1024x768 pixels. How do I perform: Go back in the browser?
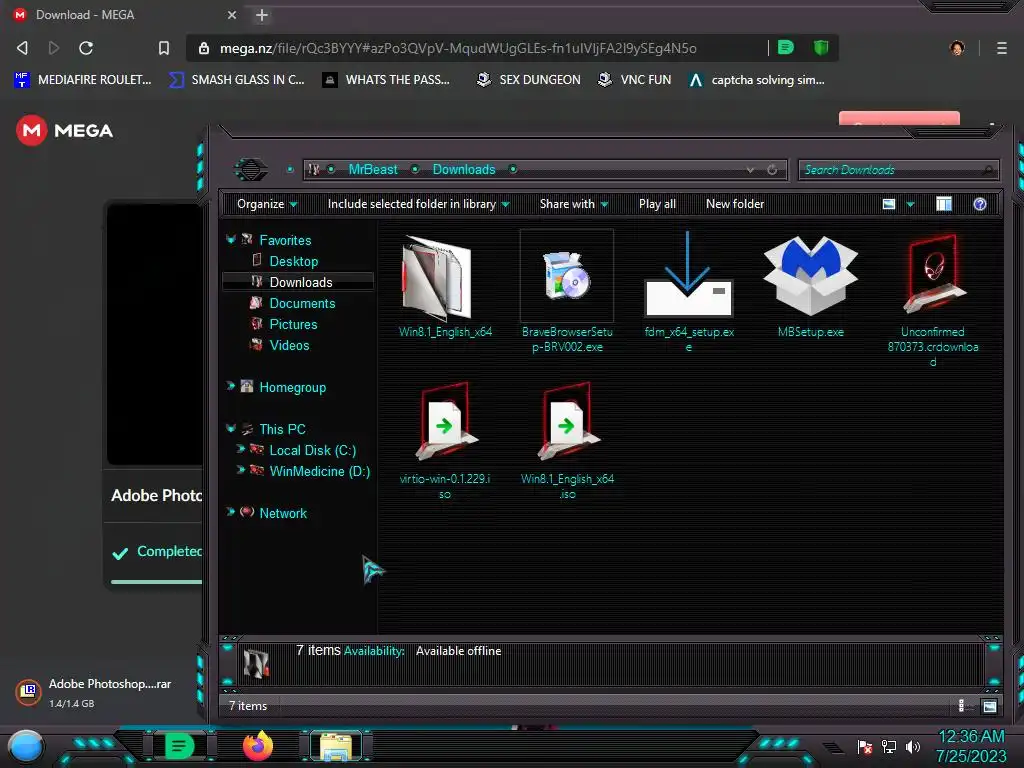[x=22, y=48]
